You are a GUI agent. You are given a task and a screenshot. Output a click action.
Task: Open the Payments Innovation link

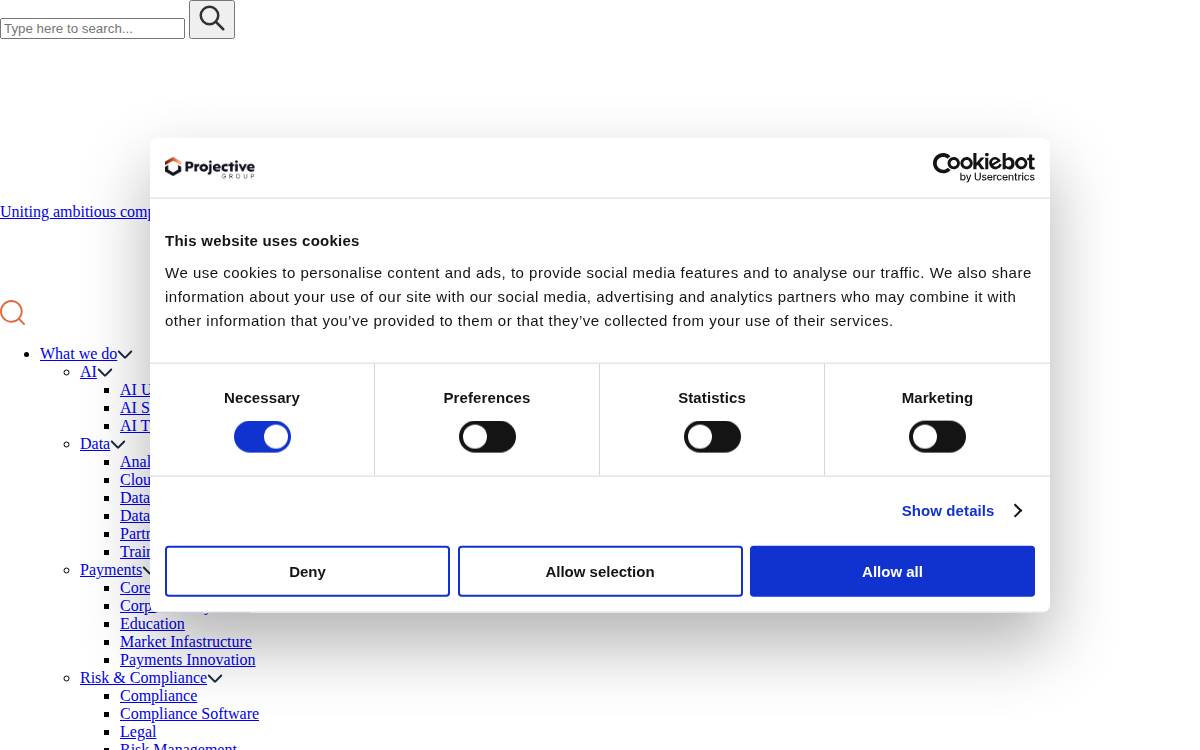tap(188, 660)
